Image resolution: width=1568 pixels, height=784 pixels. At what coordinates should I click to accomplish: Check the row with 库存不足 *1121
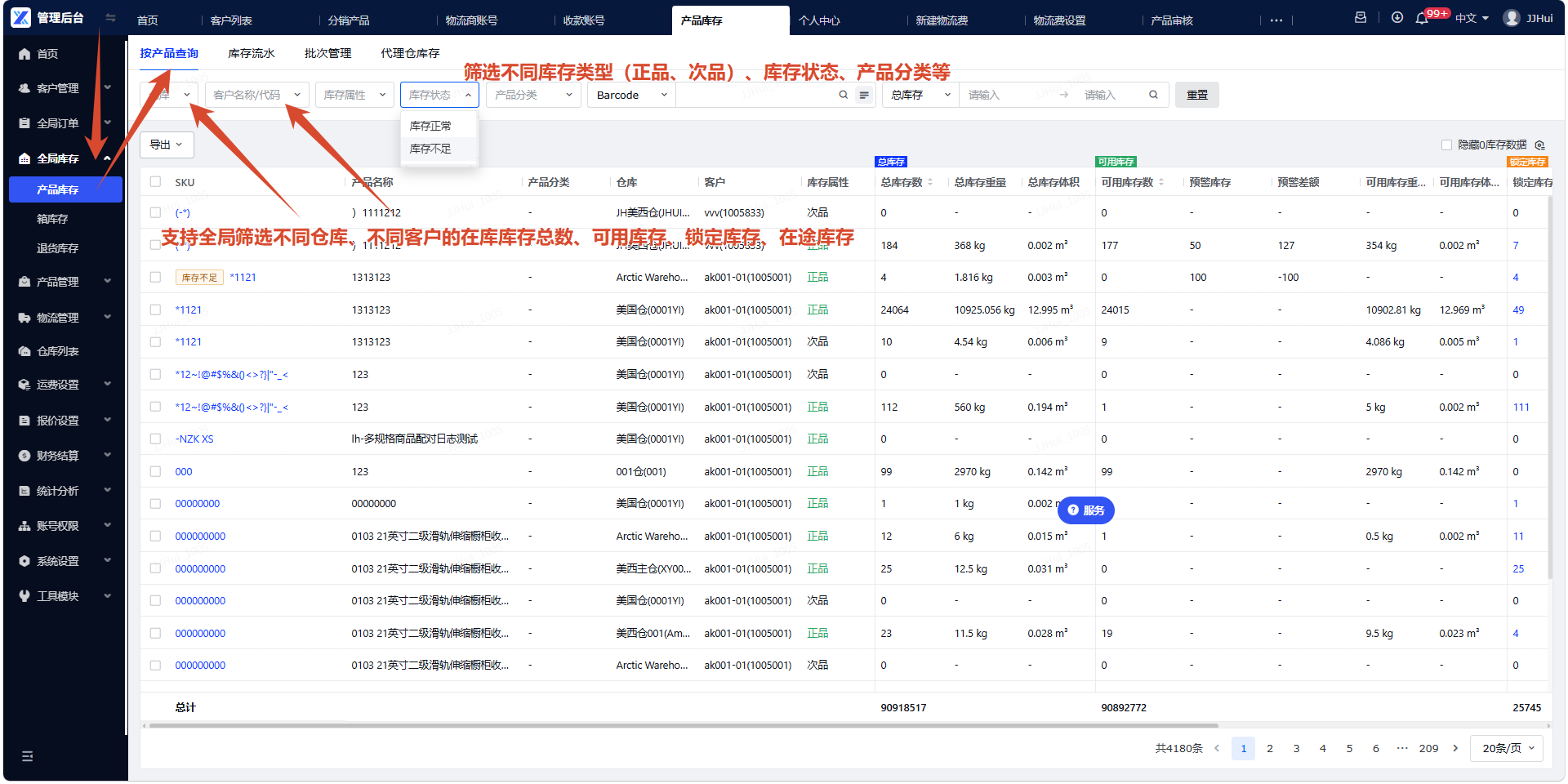tap(155, 278)
